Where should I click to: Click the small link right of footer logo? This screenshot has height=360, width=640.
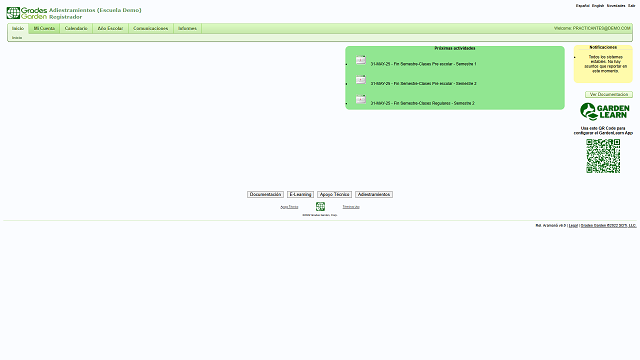[x=351, y=207]
